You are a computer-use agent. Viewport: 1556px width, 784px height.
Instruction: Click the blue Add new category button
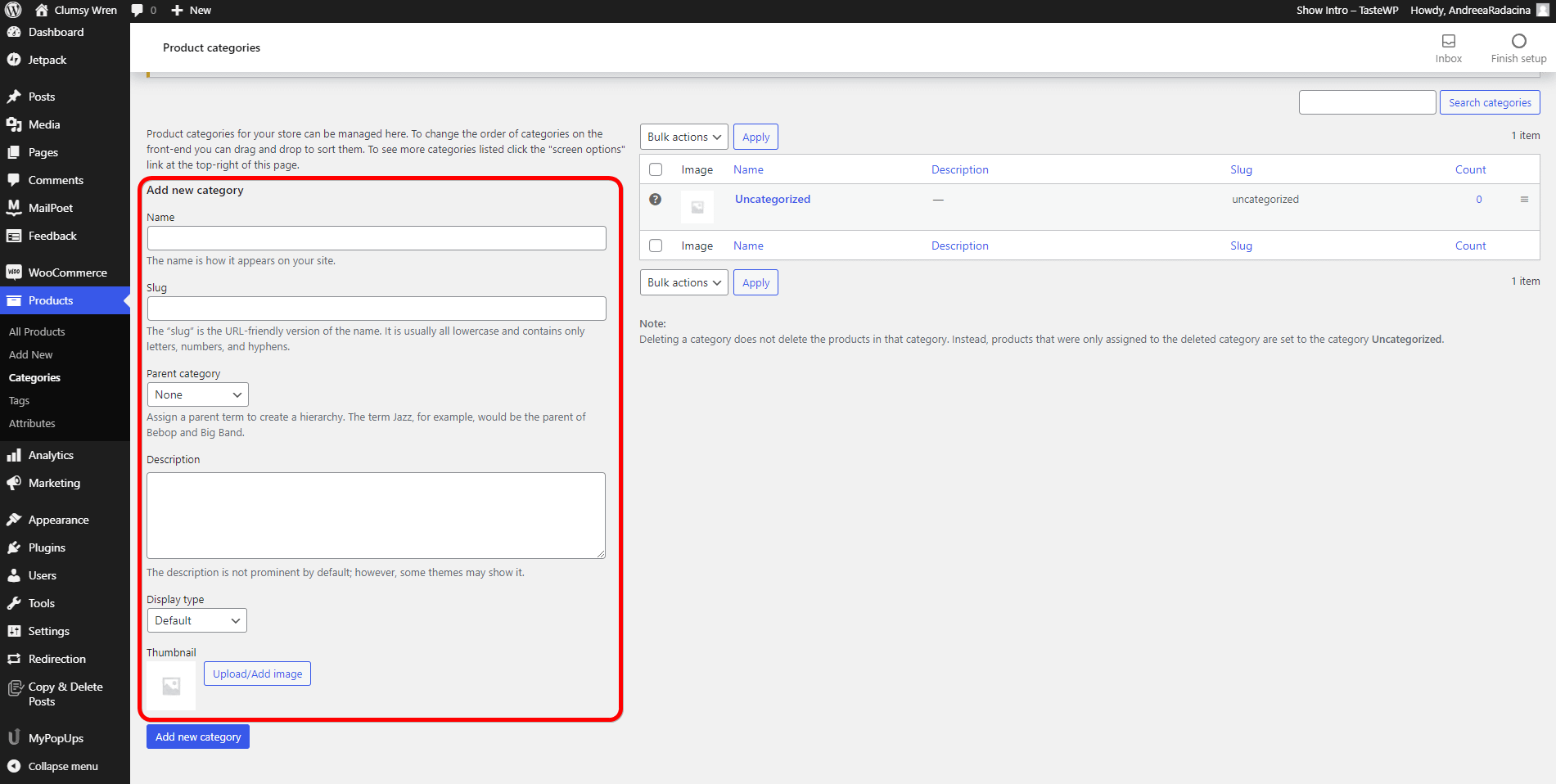point(198,737)
